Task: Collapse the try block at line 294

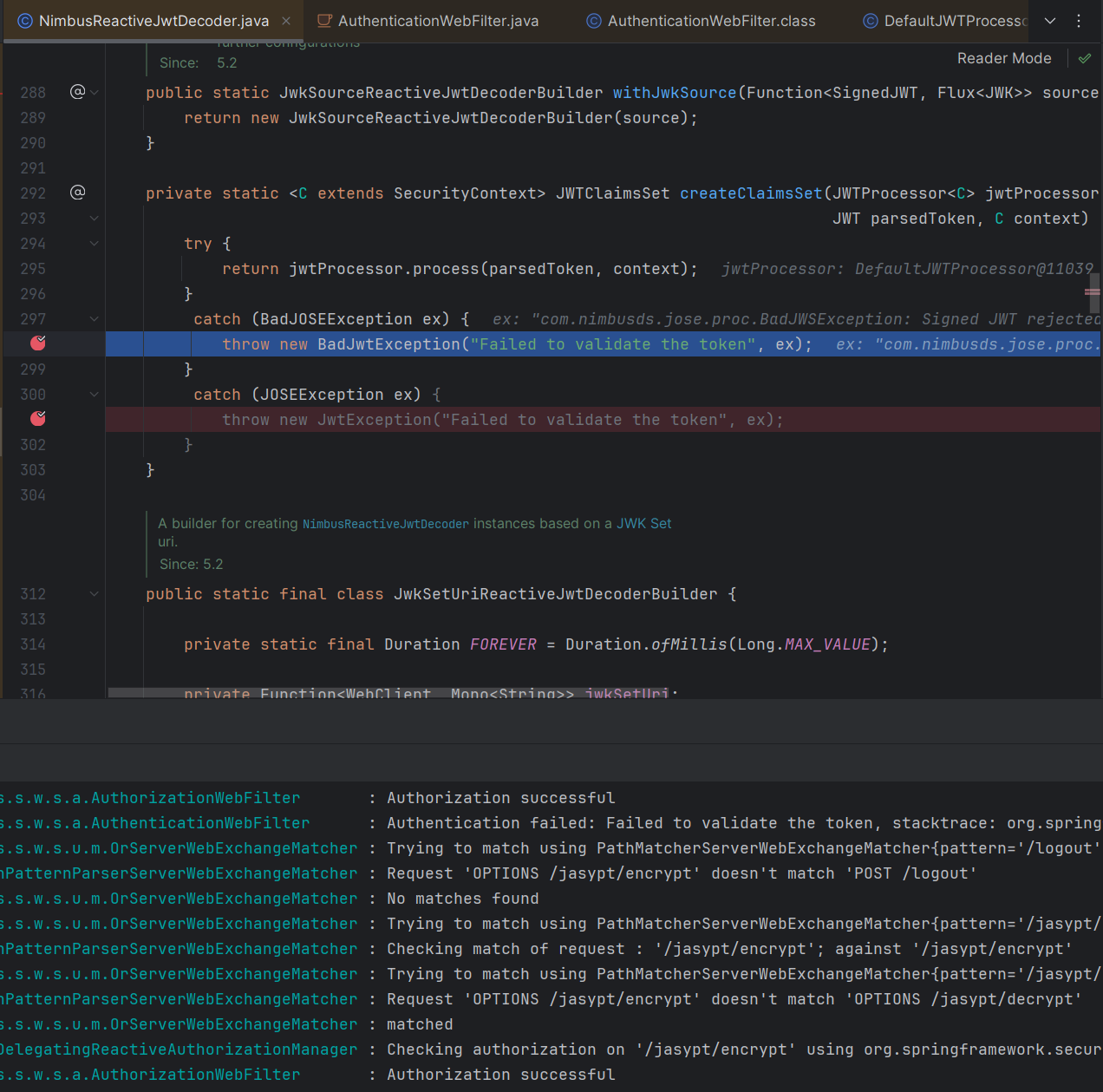Action: point(94,244)
